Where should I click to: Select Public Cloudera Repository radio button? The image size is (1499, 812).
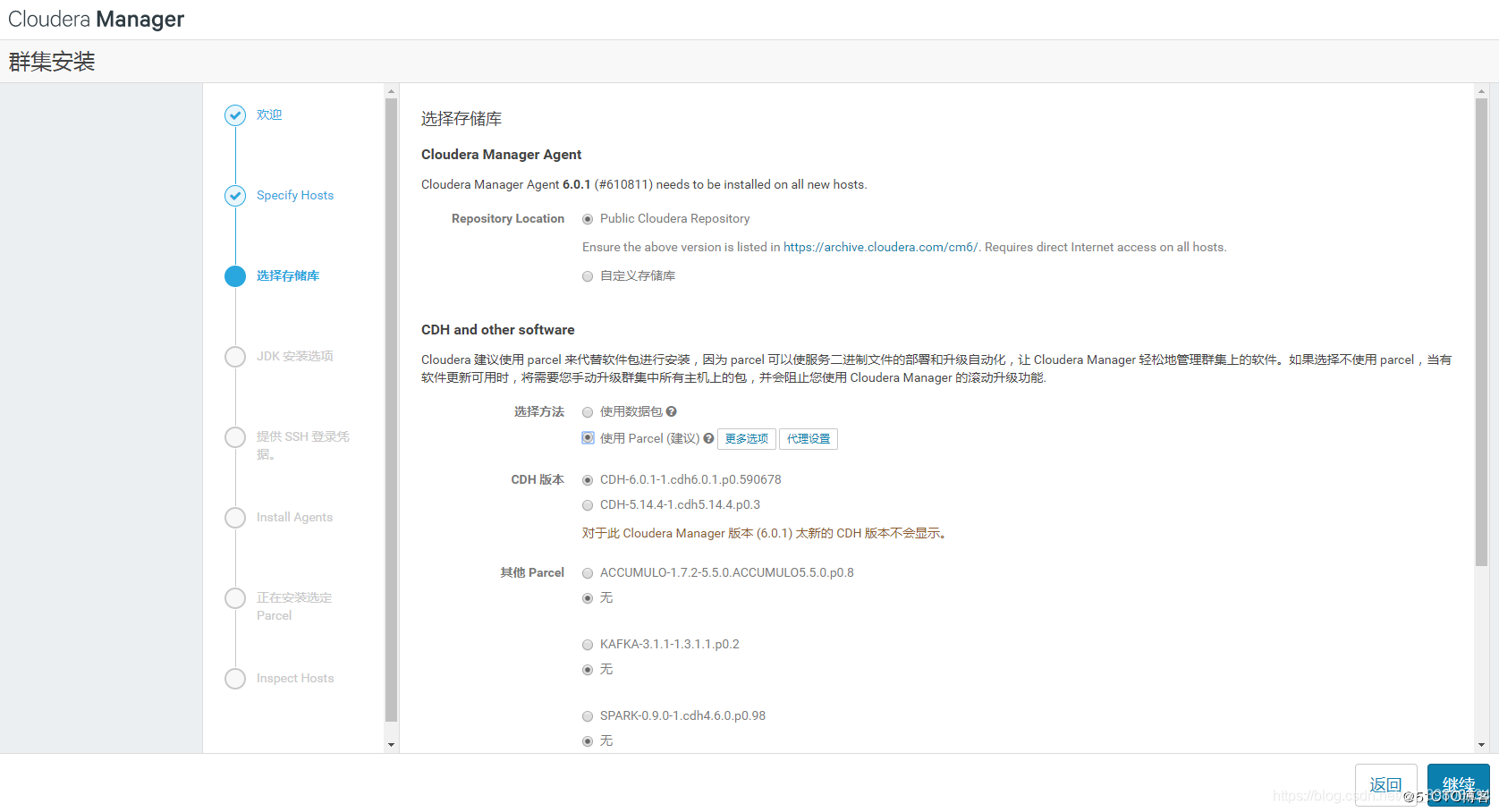[x=588, y=219]
